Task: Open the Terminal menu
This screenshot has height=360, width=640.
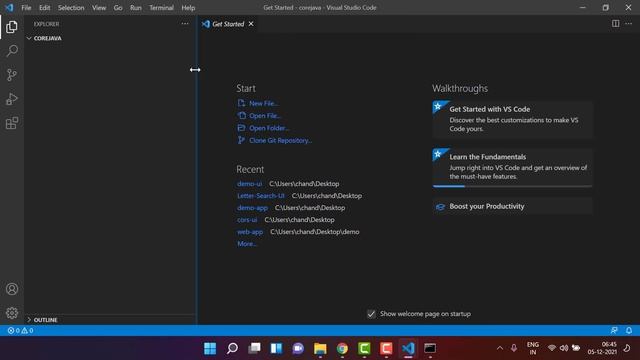Action: click(161, 7)
